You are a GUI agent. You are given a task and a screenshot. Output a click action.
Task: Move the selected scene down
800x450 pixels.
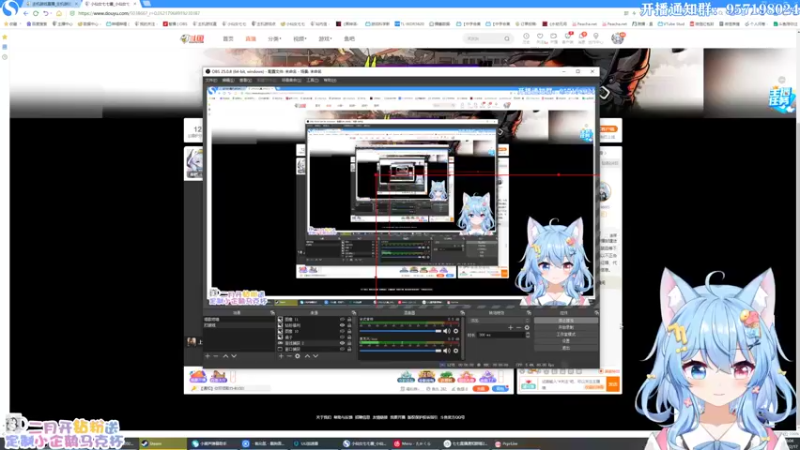click(x=234, y=356)
